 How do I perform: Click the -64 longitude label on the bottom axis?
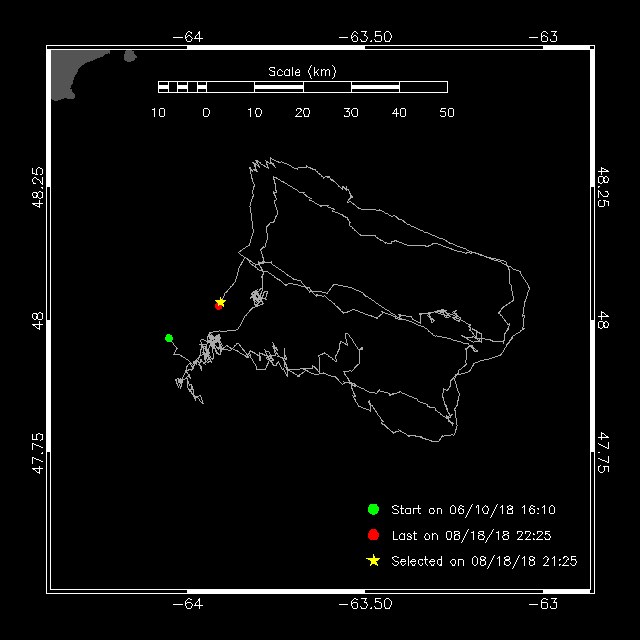pos(187,604)
